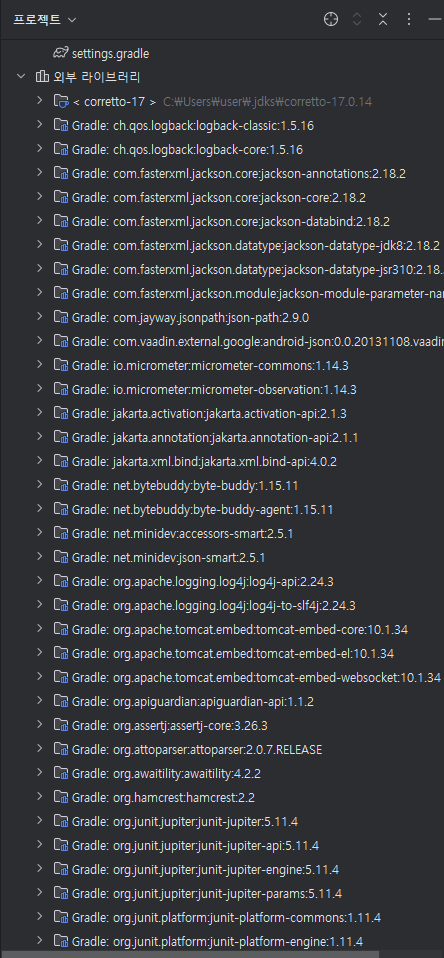
Task: Collapse the 외부 라이브러리 node
Action: (21, 76)
